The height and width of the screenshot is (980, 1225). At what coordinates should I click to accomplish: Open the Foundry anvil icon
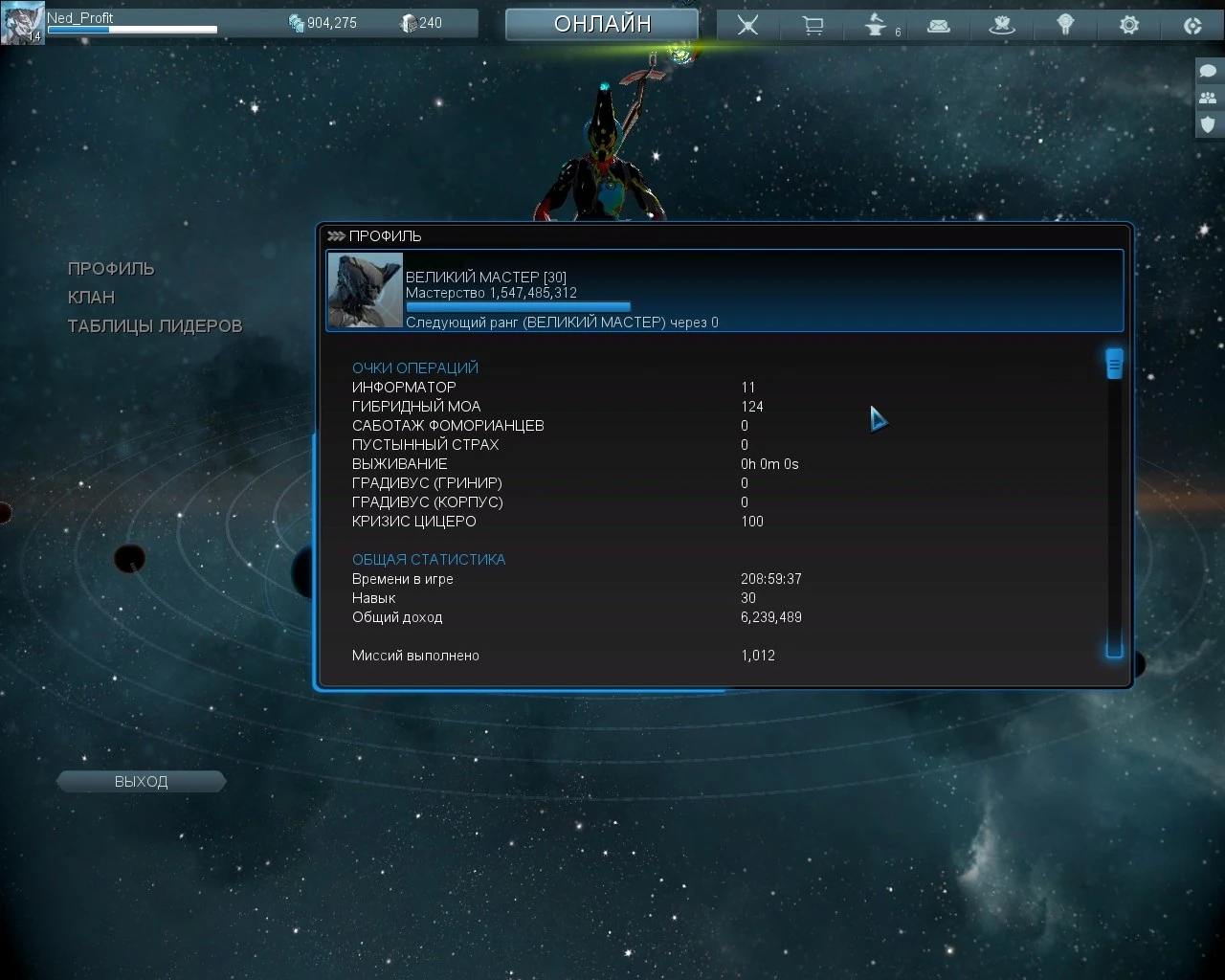(x=876, y=25)
